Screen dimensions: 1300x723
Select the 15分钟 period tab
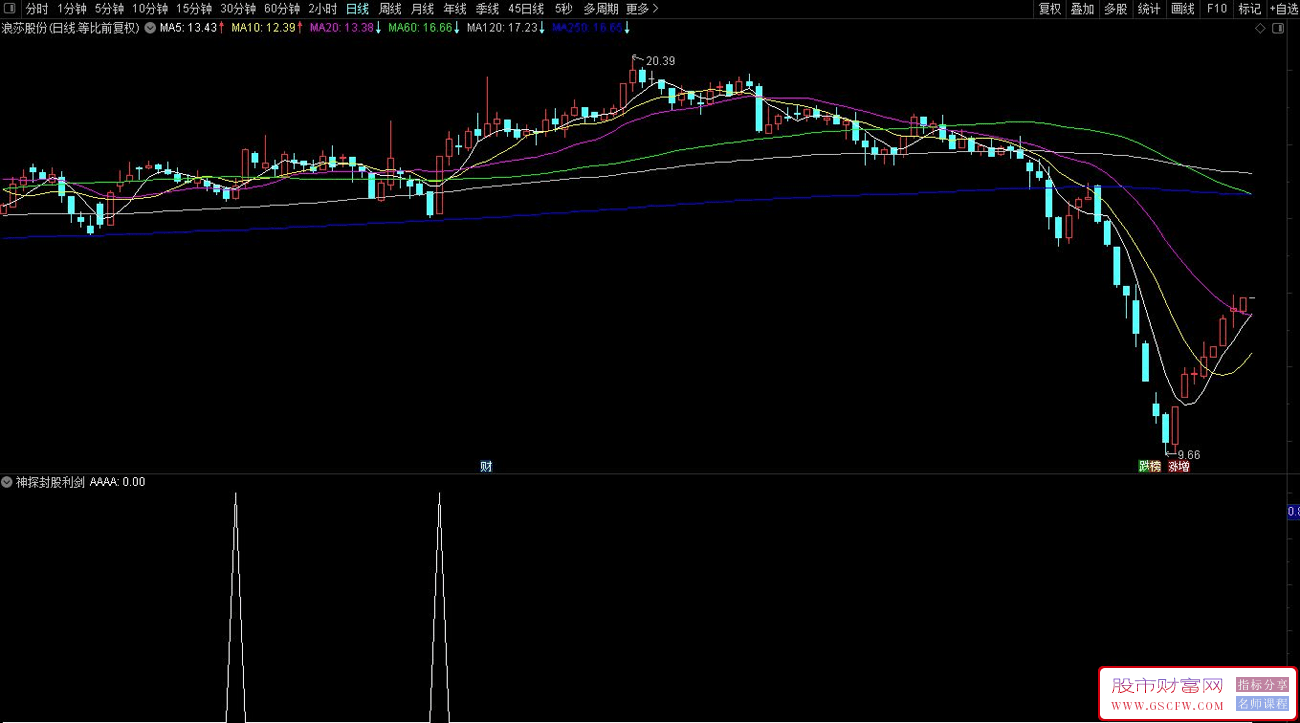point(194,9)
